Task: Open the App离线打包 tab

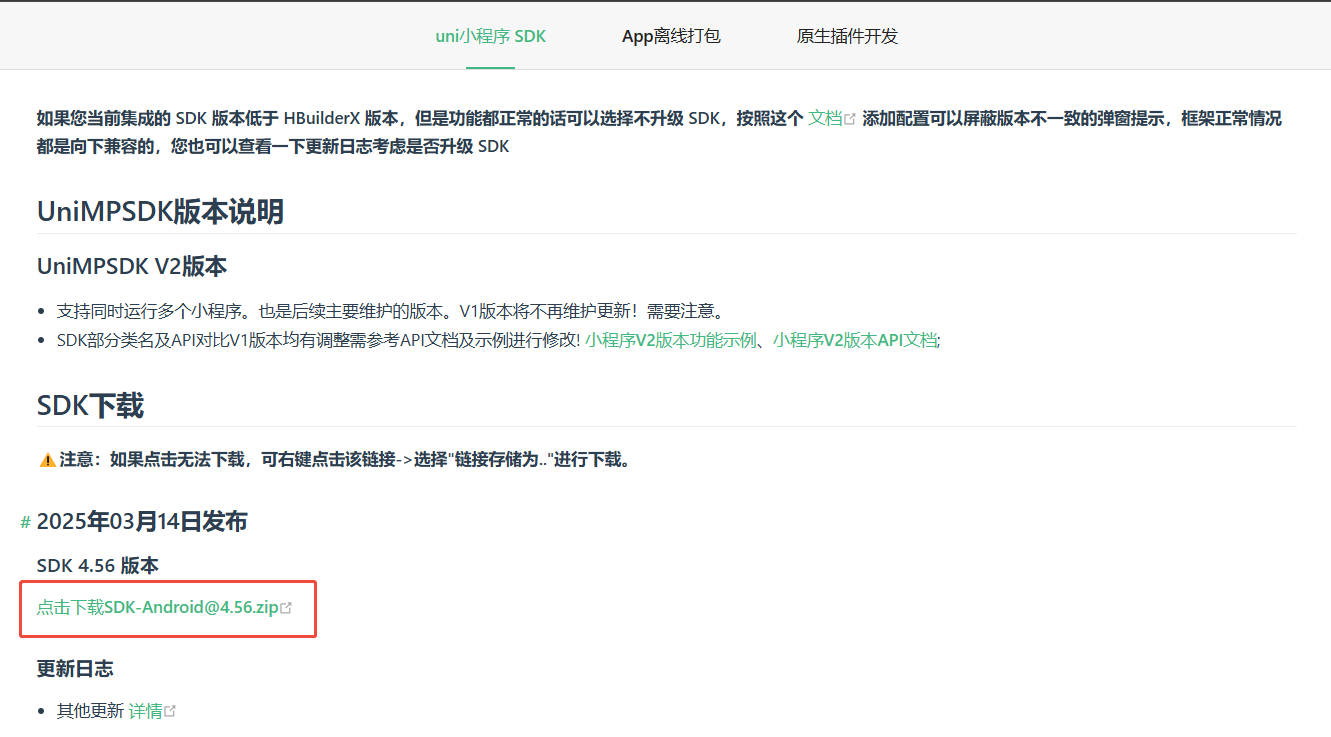Action: click(x=671, y=36)
